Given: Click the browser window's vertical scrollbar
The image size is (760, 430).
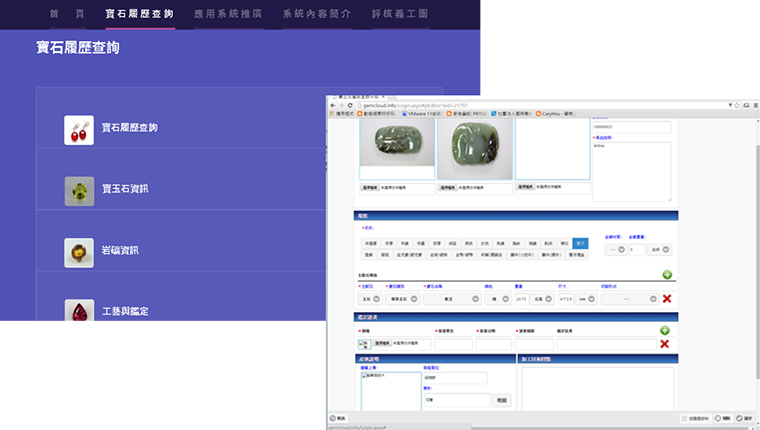Looking at the screenshot, I should [757, 262].
